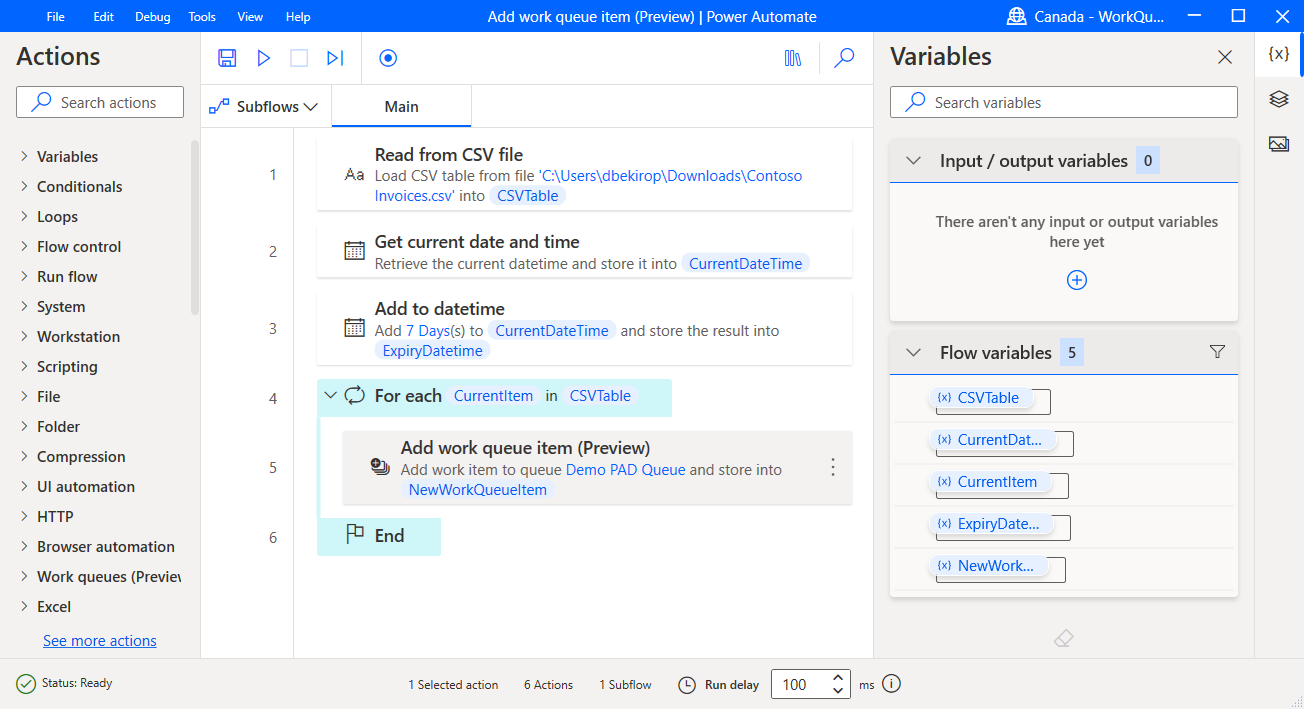Viewport: 1304px width, 709px height.
Task: Open the Subflows dropdown
Action: pos(263,106)
